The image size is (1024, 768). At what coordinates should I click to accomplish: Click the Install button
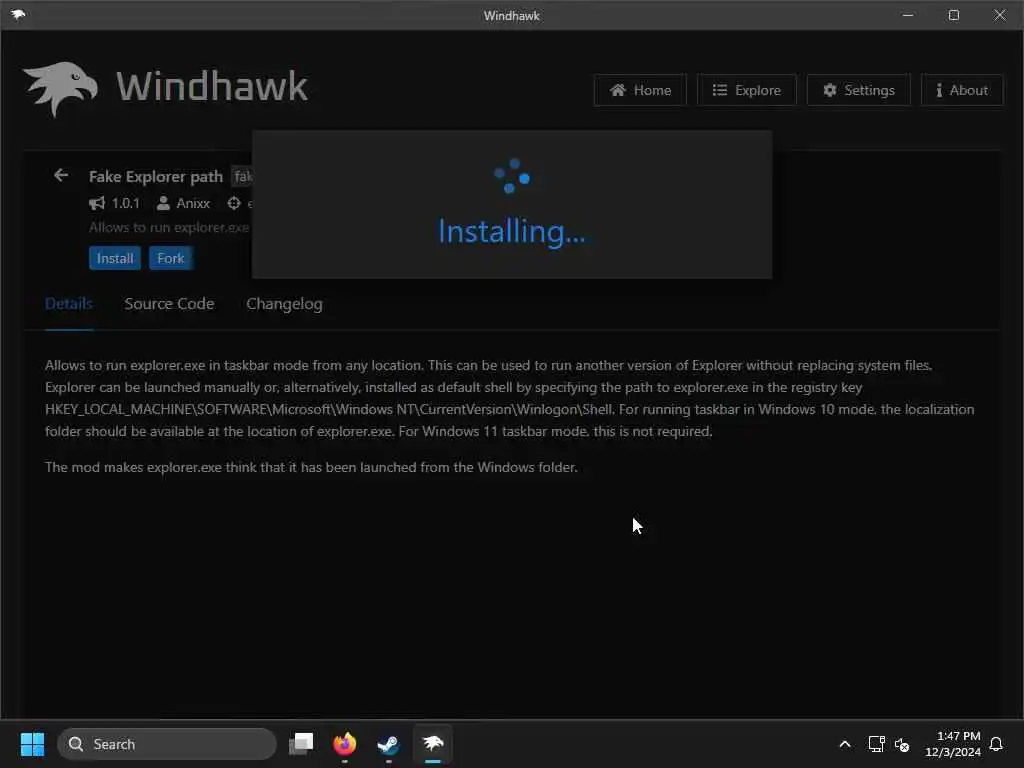pyautogui.click(x=115, y=258)
